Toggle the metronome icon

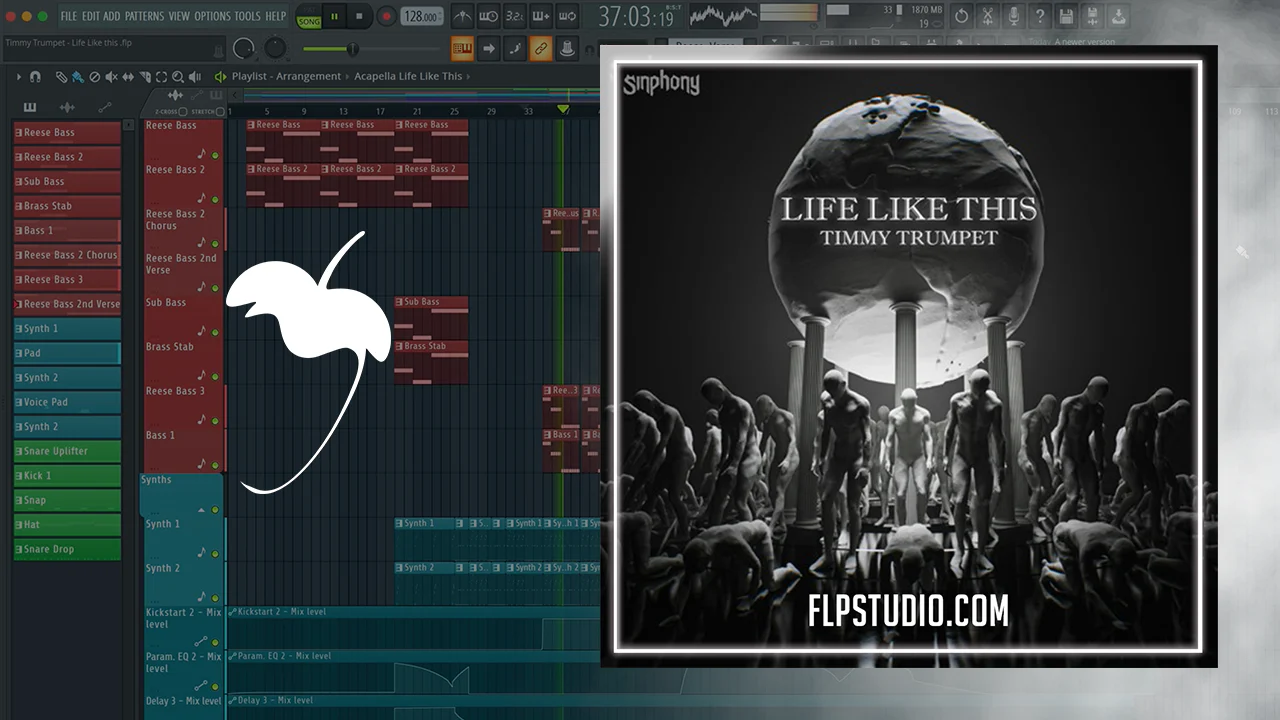[462, 16]
